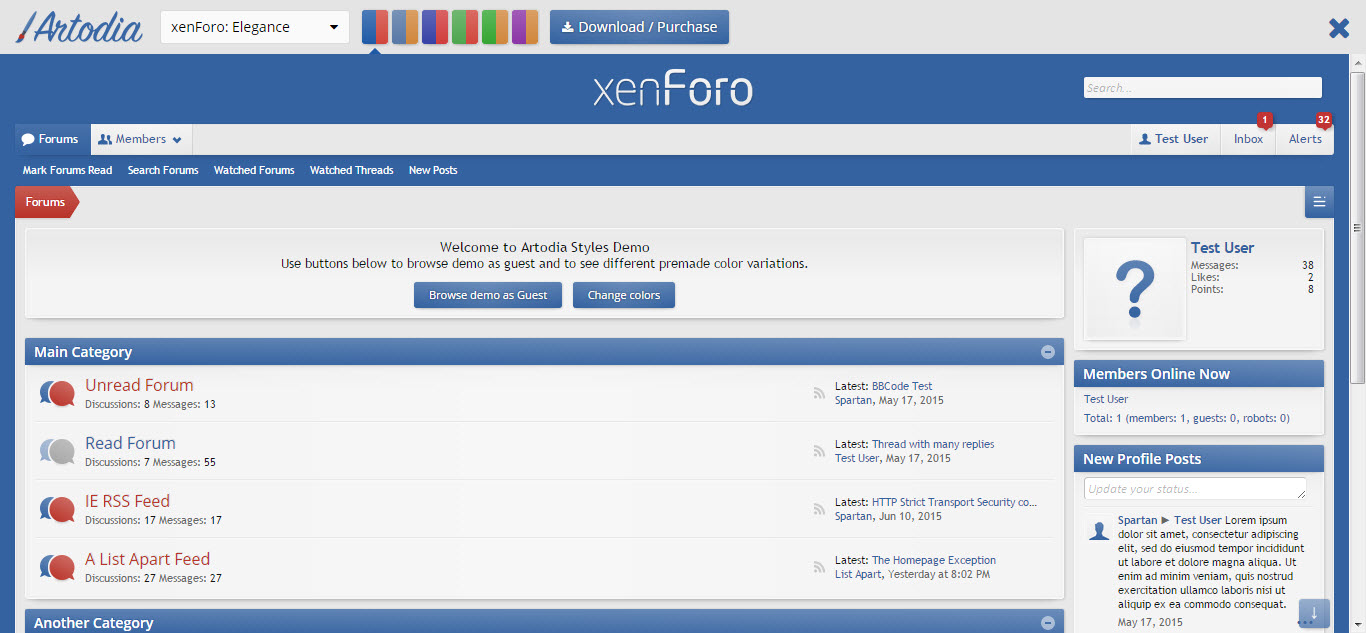Viewport: 1366px width, 633px height.
Task: Collapse the Main Category section
Action: (1047, 352)
